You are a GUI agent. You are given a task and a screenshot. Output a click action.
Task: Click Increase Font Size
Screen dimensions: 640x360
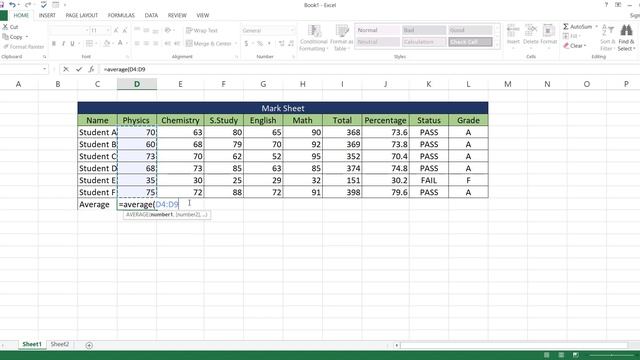pyautogui.click(x=116, y=31)
